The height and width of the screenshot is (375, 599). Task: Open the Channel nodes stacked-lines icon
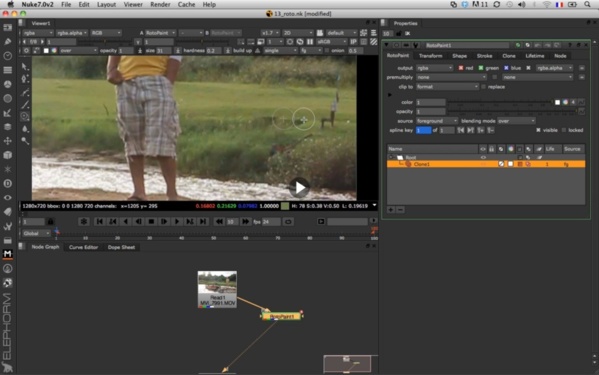point(8,70)
